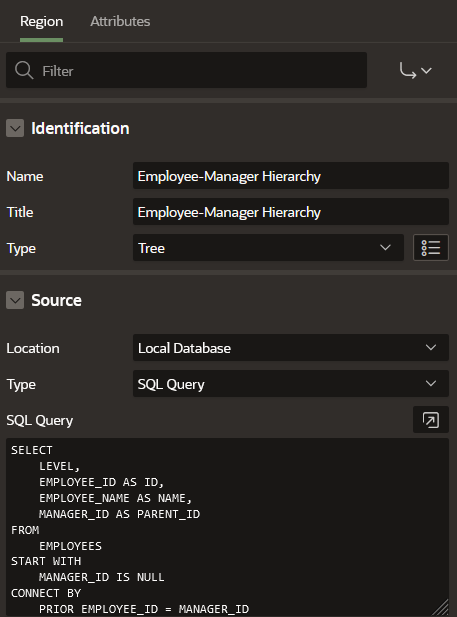
Task: Open the SQL Query source type dropdown
Action: point(291,384)
